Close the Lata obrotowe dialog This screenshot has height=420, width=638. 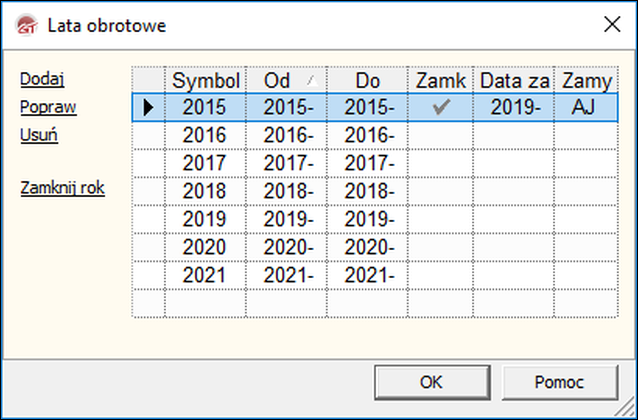(609, 25)
